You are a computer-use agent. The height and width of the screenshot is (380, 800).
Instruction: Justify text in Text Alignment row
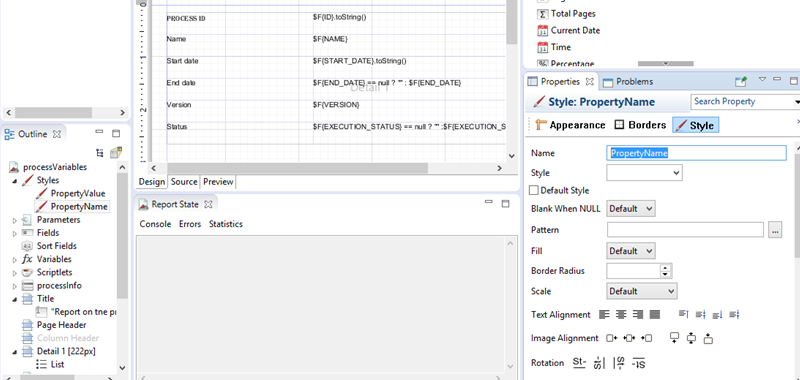point(655,314)
